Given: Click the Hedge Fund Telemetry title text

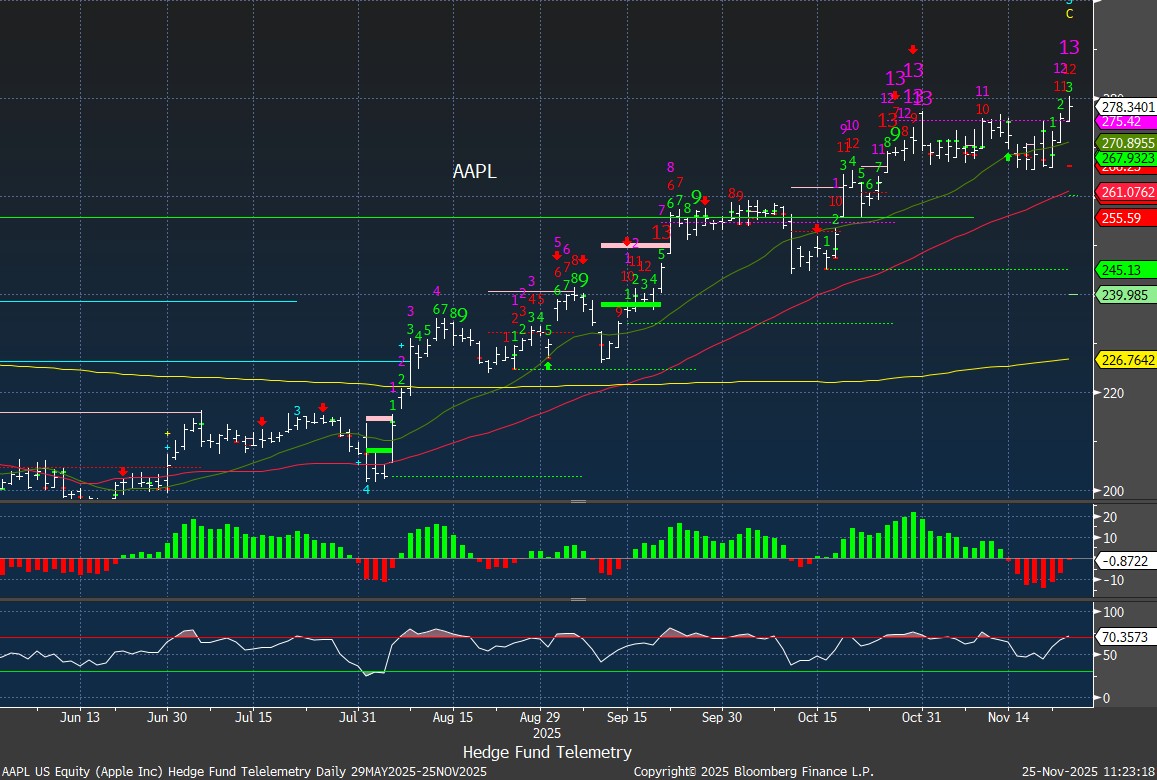Looking at the screenshot, I should click(x=547, y=752).
